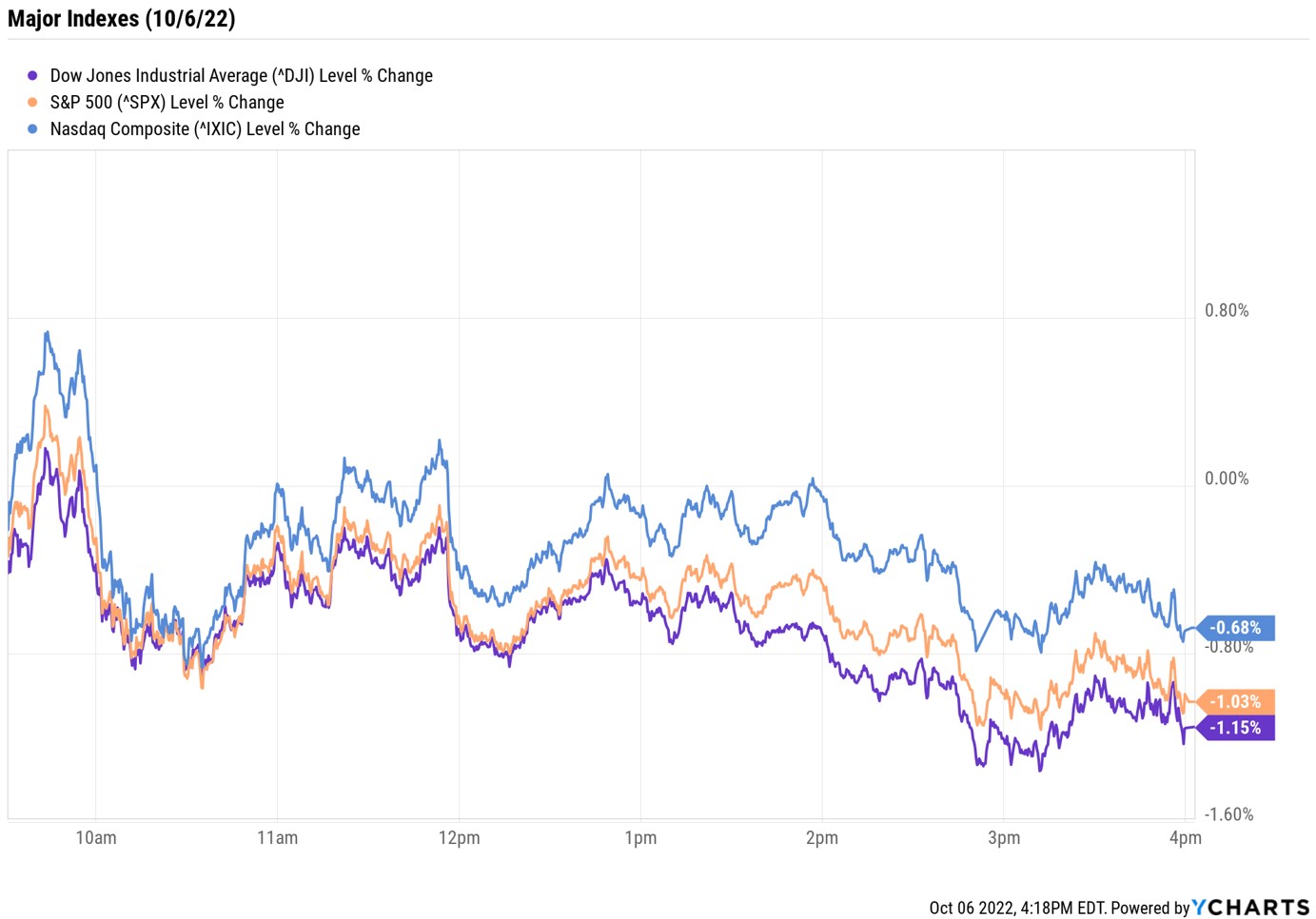The width and height of the screenshot is (1316, 919).
Task: Click the -1.15% Dow Jones value tag
Action: tap(1236, 728)
